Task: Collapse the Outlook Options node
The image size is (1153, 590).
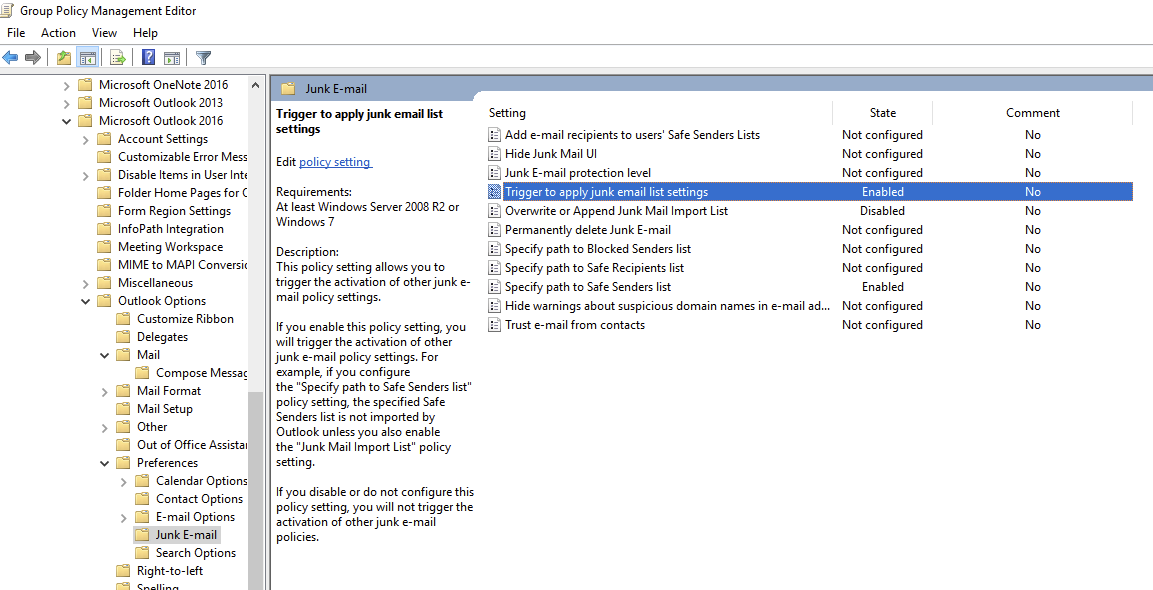Action: 85,301
